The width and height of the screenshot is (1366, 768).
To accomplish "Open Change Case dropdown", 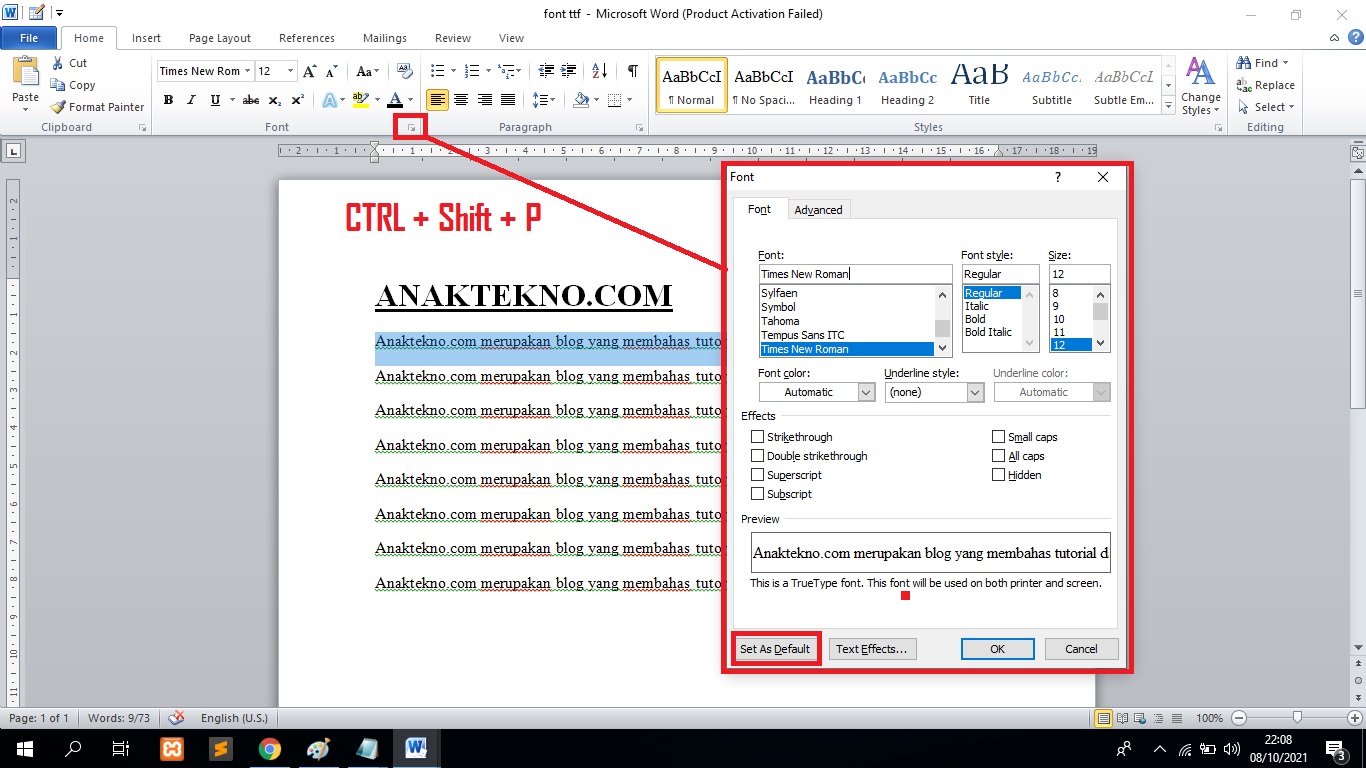I will 367,71.
